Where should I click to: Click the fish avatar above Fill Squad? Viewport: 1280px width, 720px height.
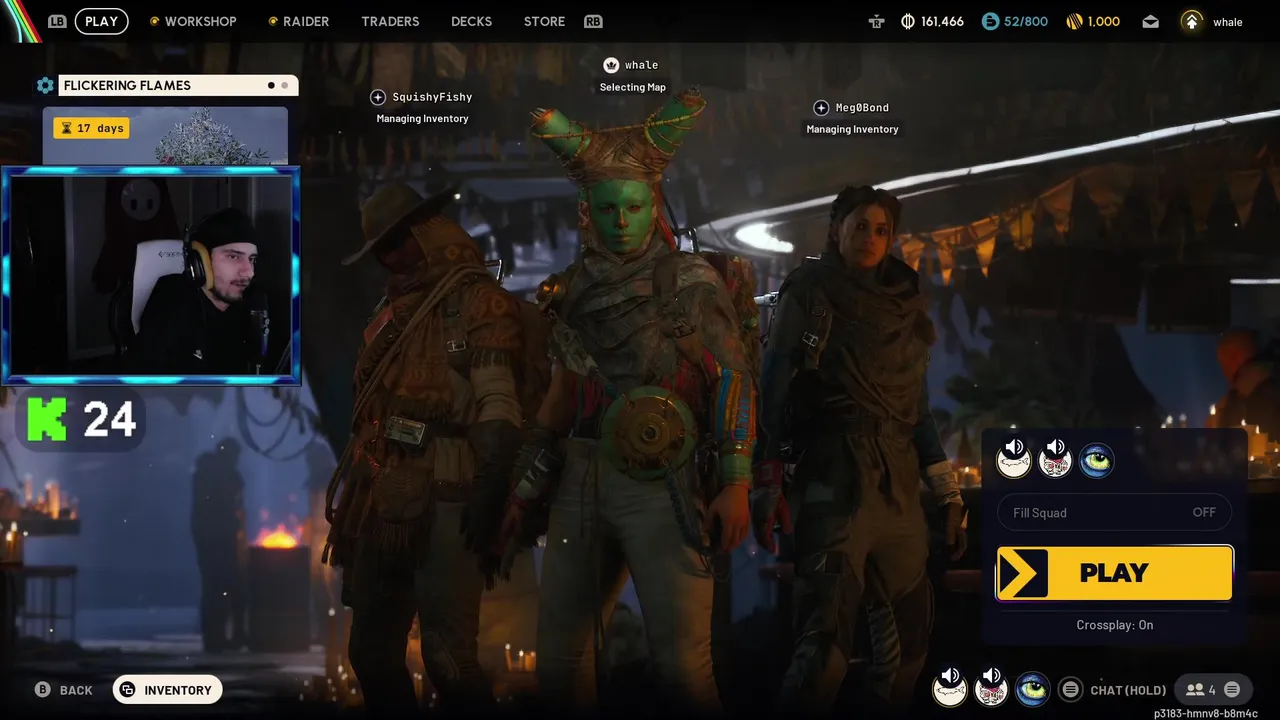tap(1014, 460)
